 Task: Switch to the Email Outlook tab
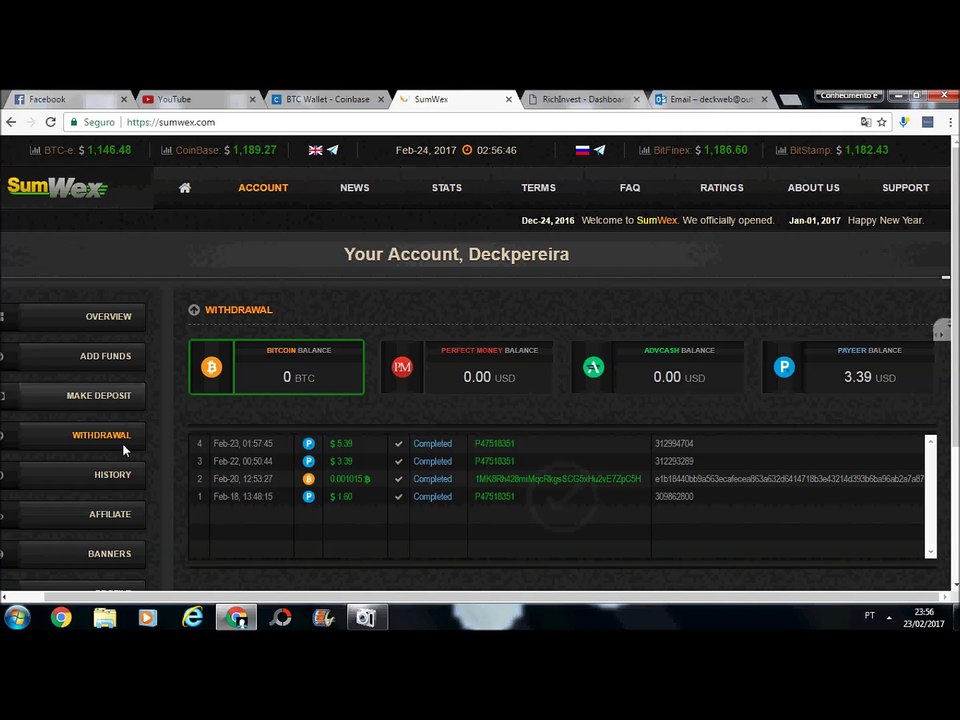point(710,99)
